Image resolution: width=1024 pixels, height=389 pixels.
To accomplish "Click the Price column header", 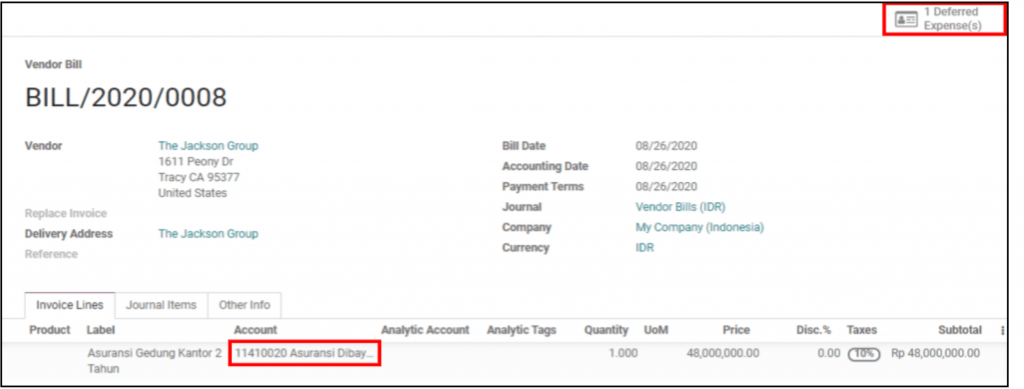I will [736, 330].
